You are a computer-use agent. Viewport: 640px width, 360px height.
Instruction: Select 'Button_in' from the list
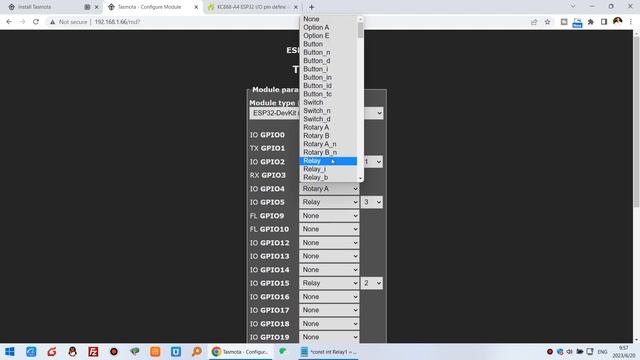[x=328, y=77]
